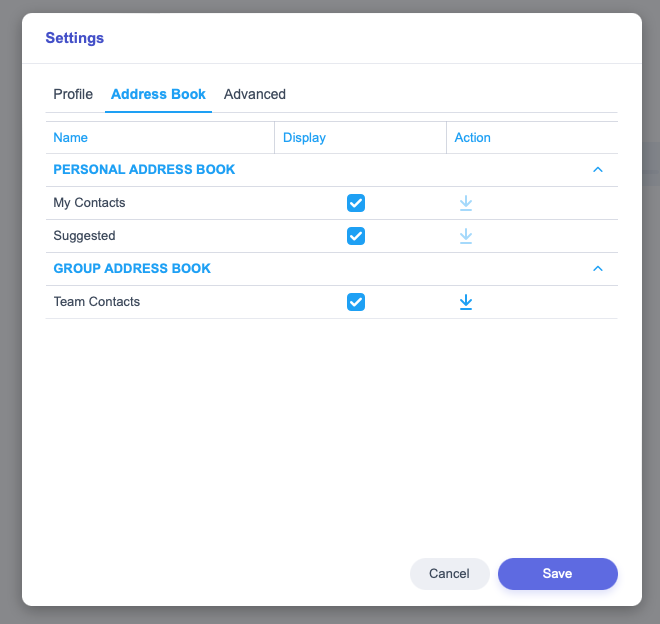660x624 pixels.
Task: Toggle the Suggested display checkbox
Action: [356, 236]
